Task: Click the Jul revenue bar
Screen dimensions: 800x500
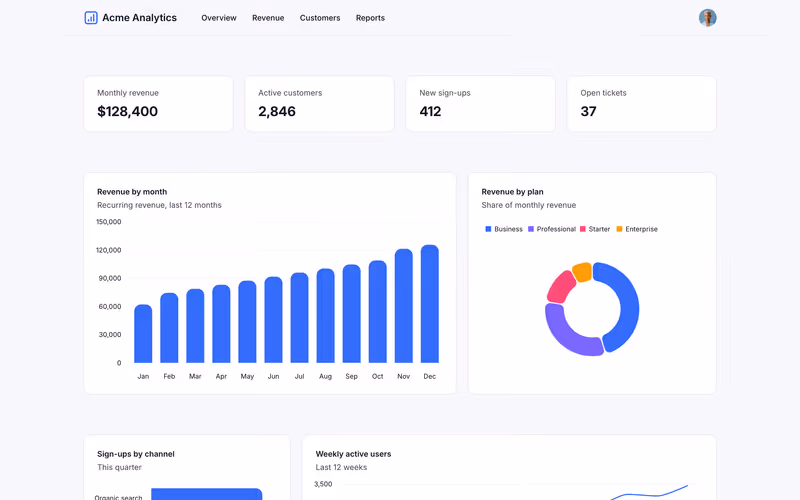Action: (x=299, y=318)
